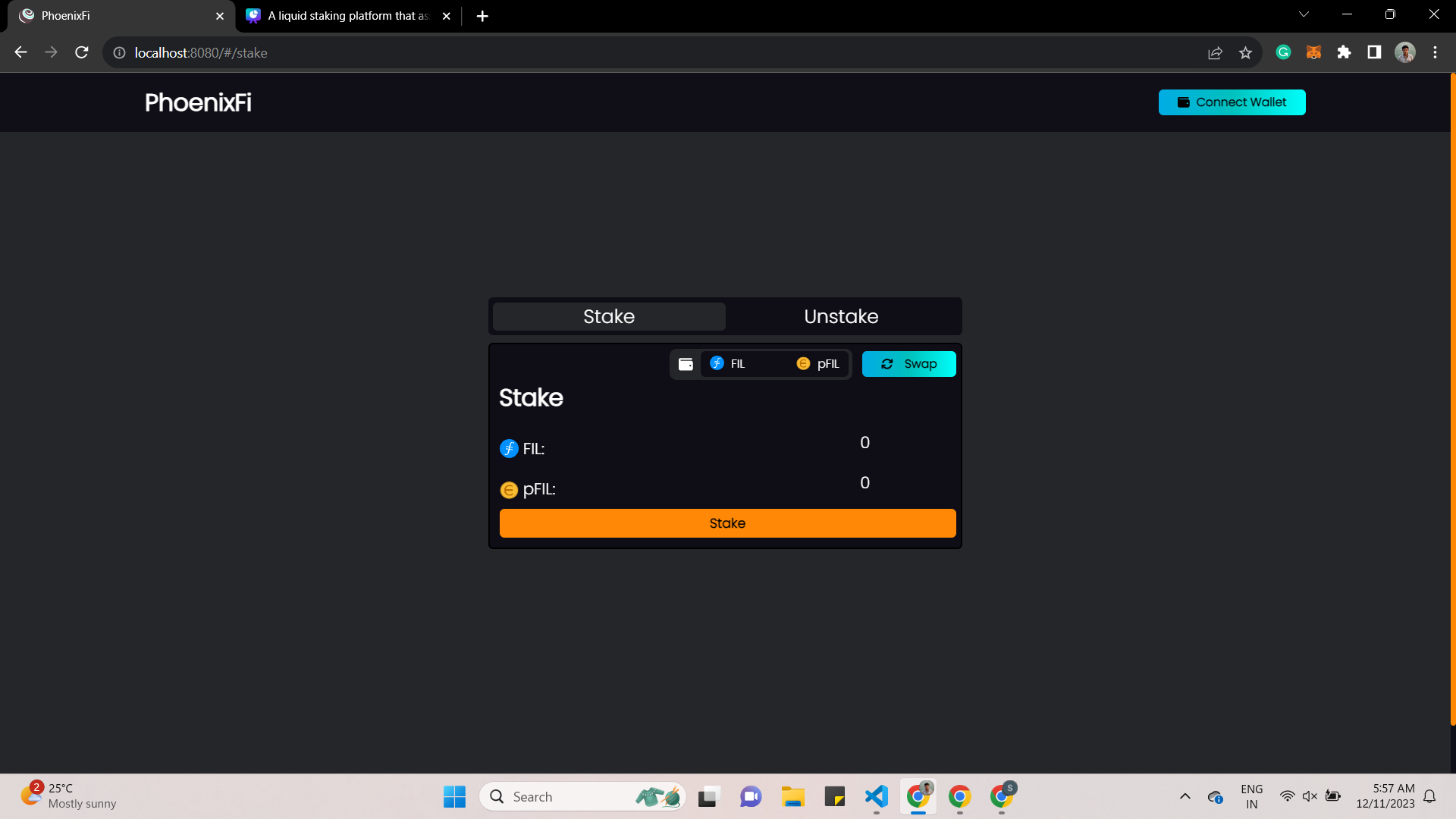Click the wallet icon beside FIL

pos(686,364)
